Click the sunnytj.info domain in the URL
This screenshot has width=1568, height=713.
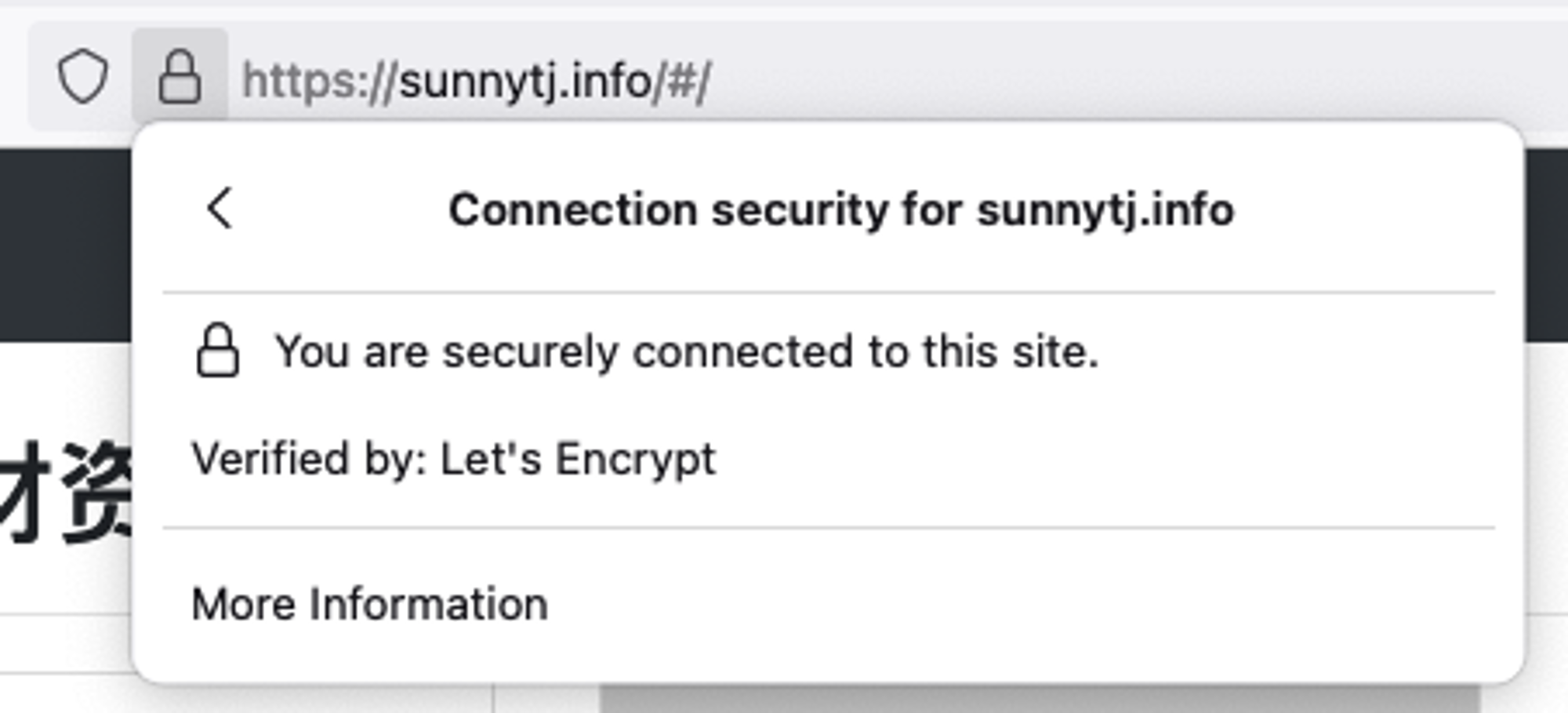(x=525, y=82)
